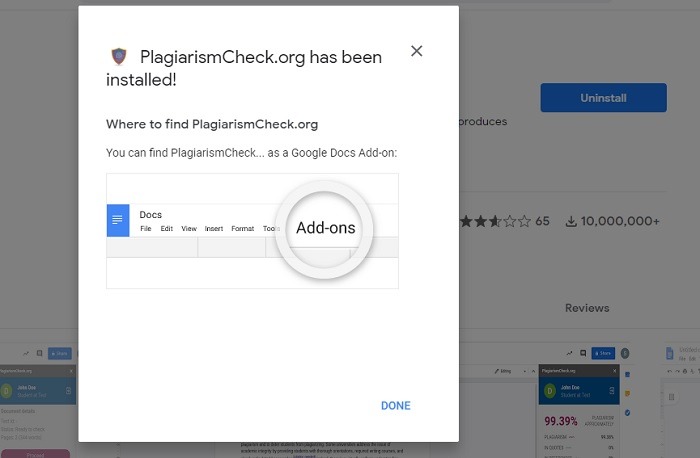The image size is (700, 458).
Task: Click the 10,000,000+ downloads text
Action: tap(620, 221)
